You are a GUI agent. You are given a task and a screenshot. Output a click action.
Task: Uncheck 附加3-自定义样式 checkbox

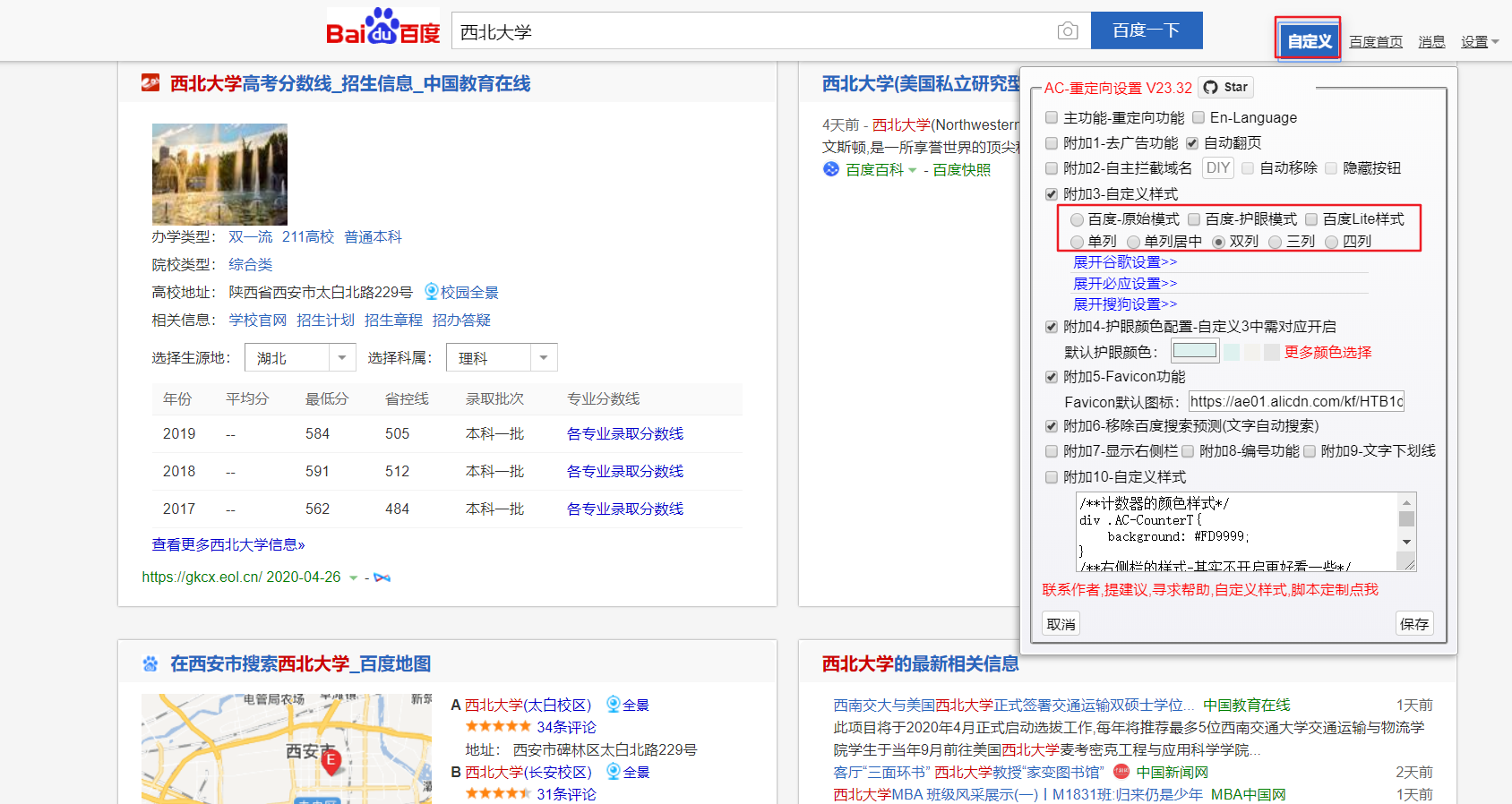(x=1052, y=193)
